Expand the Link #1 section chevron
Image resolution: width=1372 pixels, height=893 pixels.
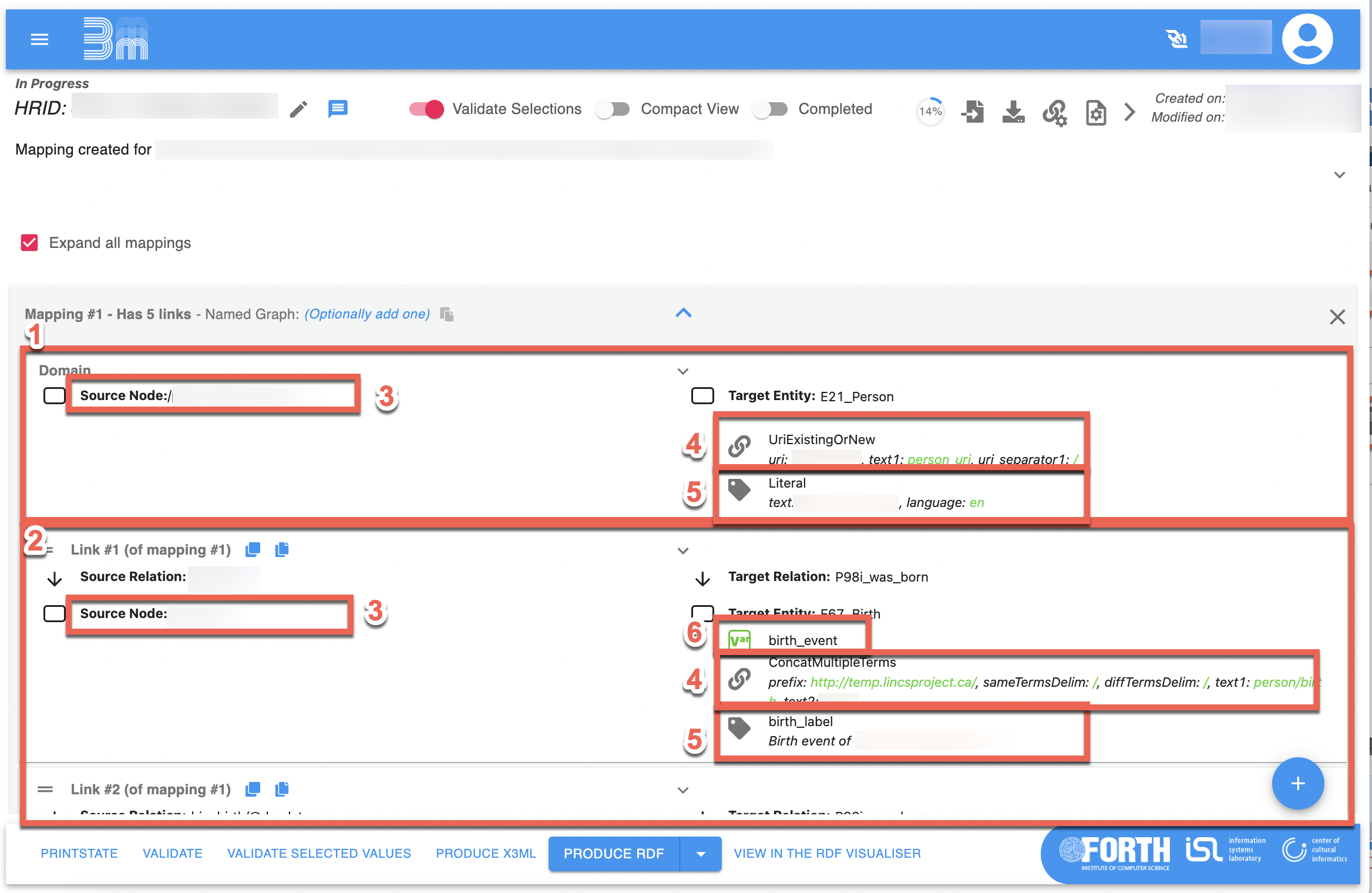pos(682,551)
